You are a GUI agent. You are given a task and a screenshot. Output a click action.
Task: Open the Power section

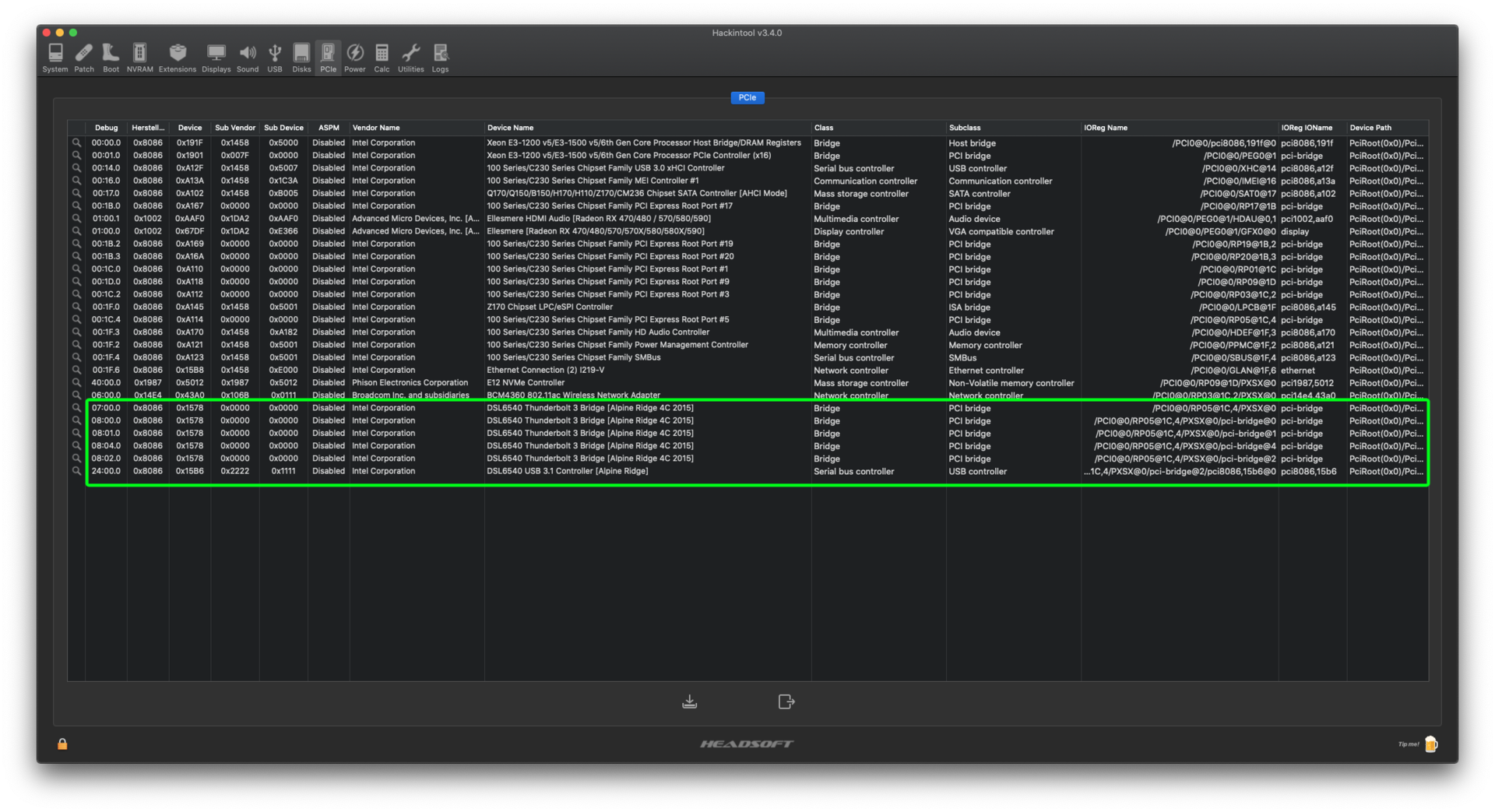(355, 58)
